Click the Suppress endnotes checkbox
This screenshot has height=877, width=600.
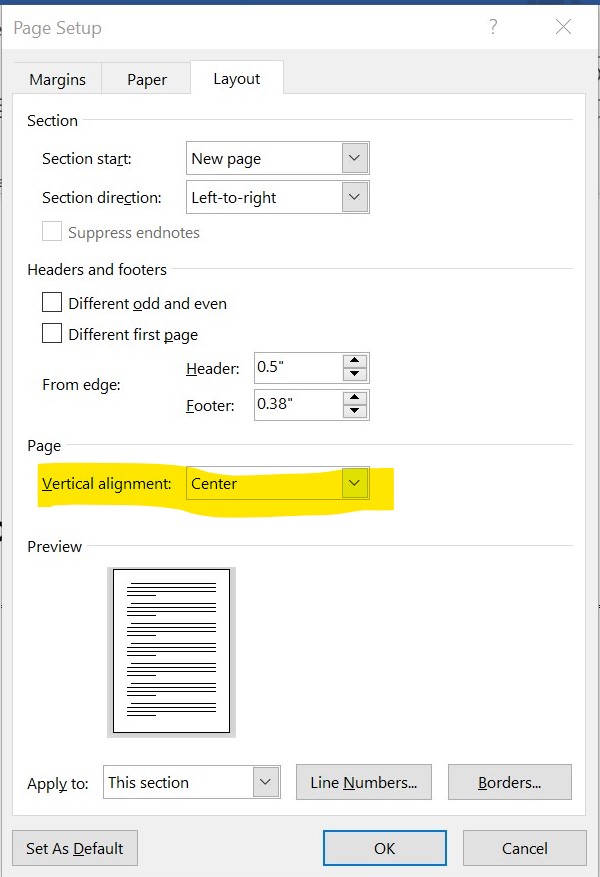click(52, 232)
